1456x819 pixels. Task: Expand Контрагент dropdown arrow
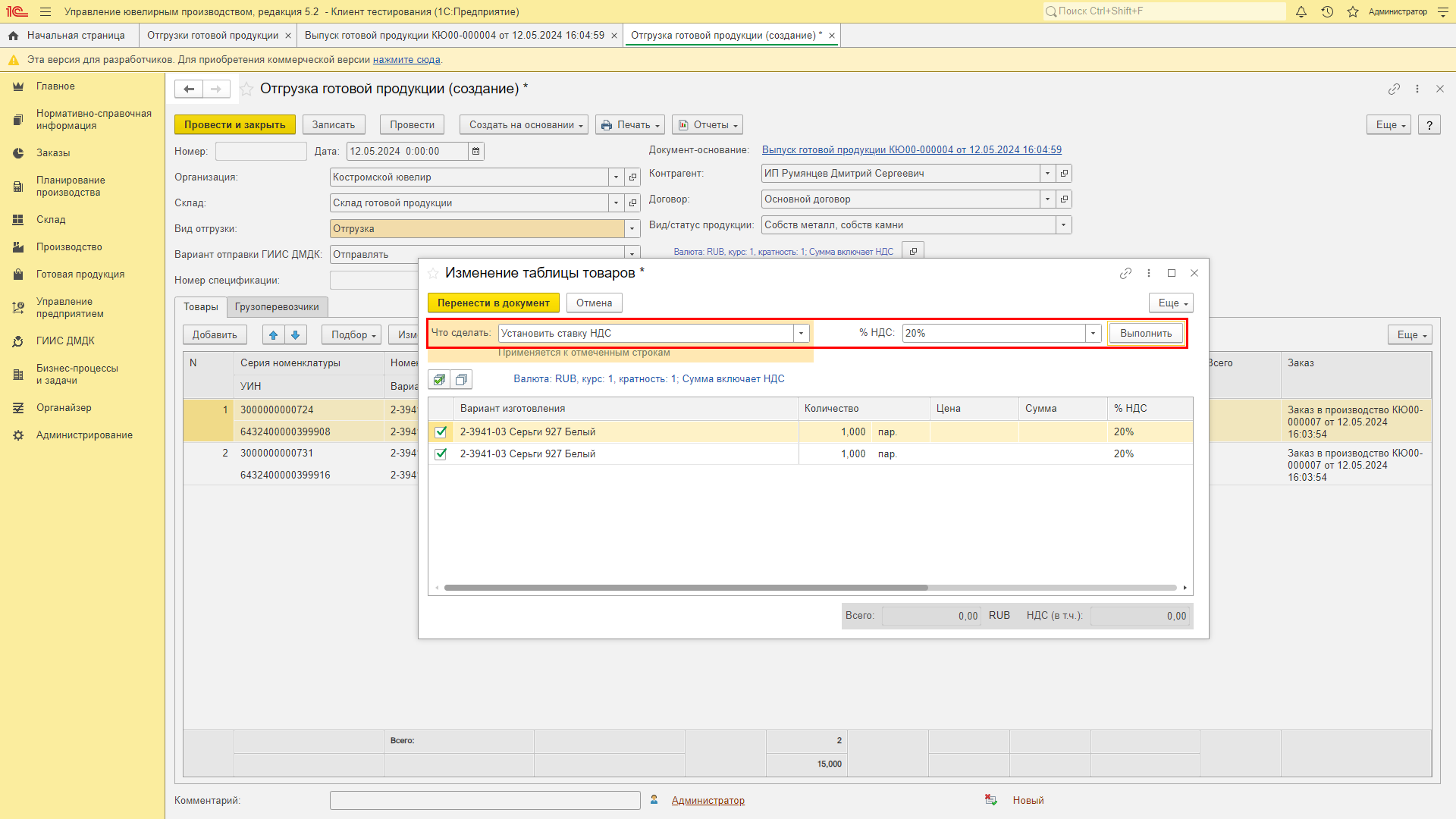pos(1047,174)
